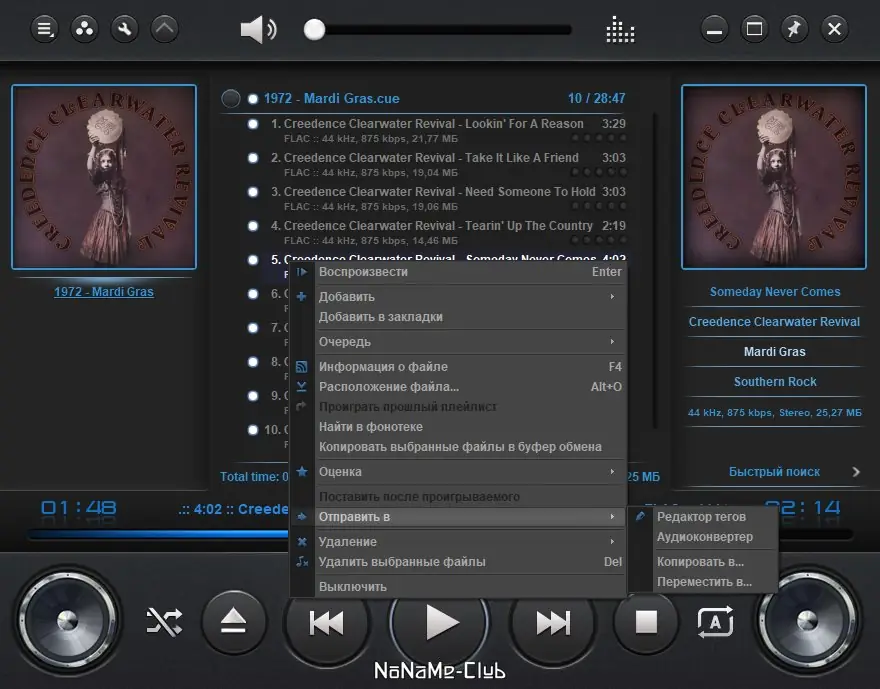Toggle check dot for track 10
The width and height of the screenshot is (880, 689).
click(x=253, y=430)
